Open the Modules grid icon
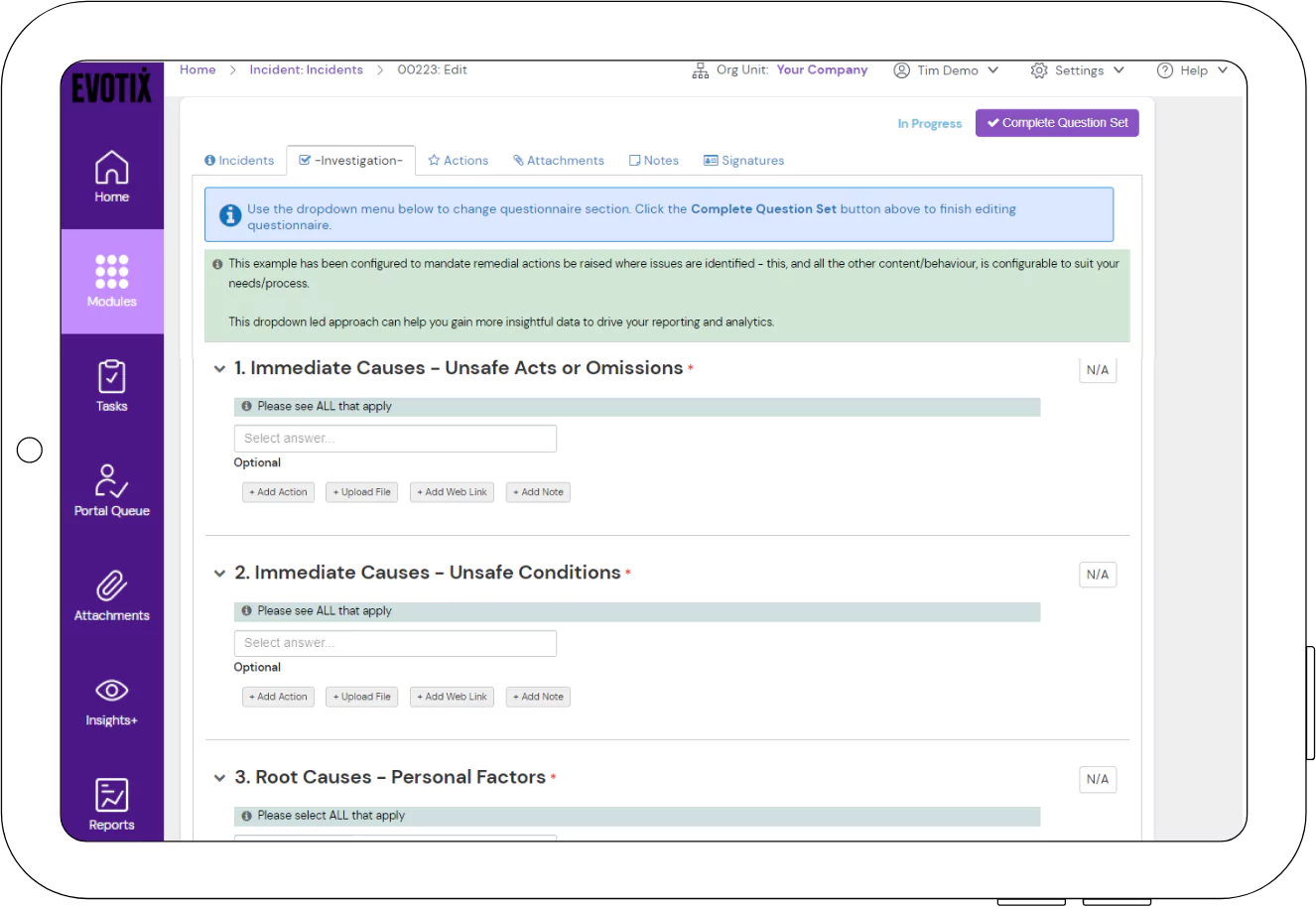This screenshot has height=907, width=1316. (x=112, y=271)
